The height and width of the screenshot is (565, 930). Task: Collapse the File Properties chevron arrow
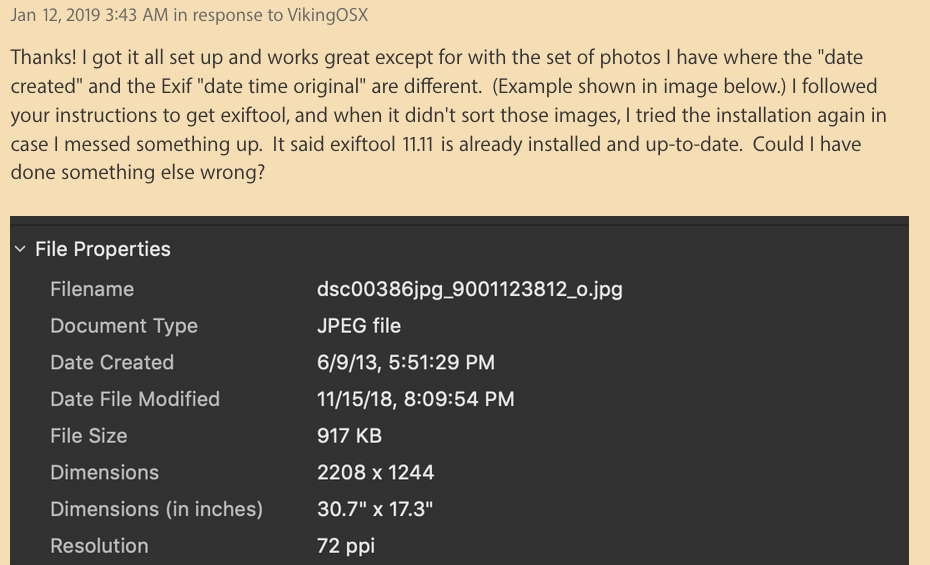pos(20,250)
